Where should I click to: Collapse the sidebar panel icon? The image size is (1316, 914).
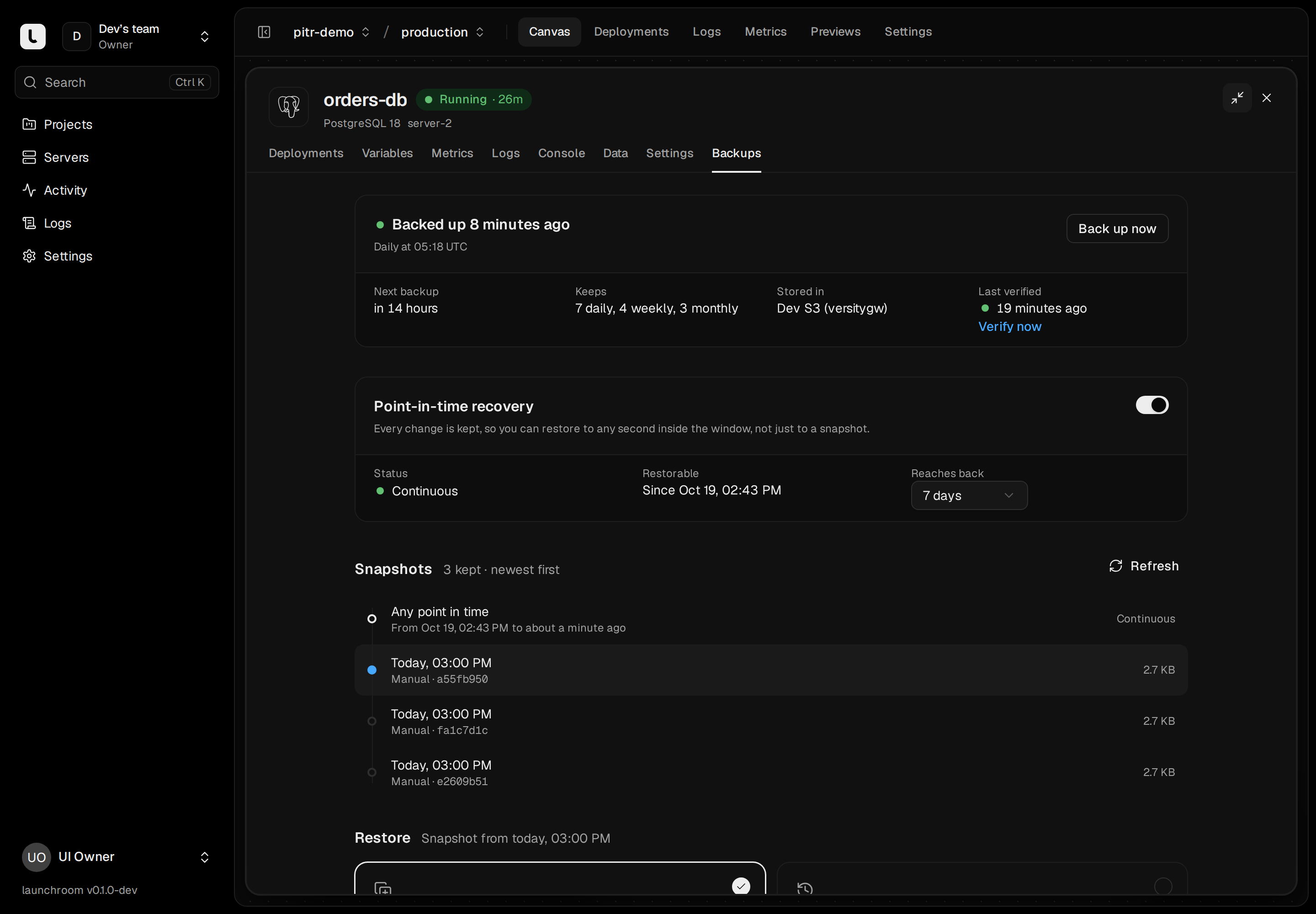264,32
